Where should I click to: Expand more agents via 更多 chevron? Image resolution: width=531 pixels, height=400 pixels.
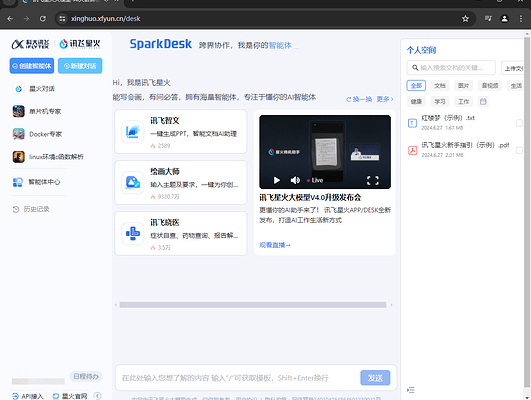pyautogui.click(x=385, y=99)
